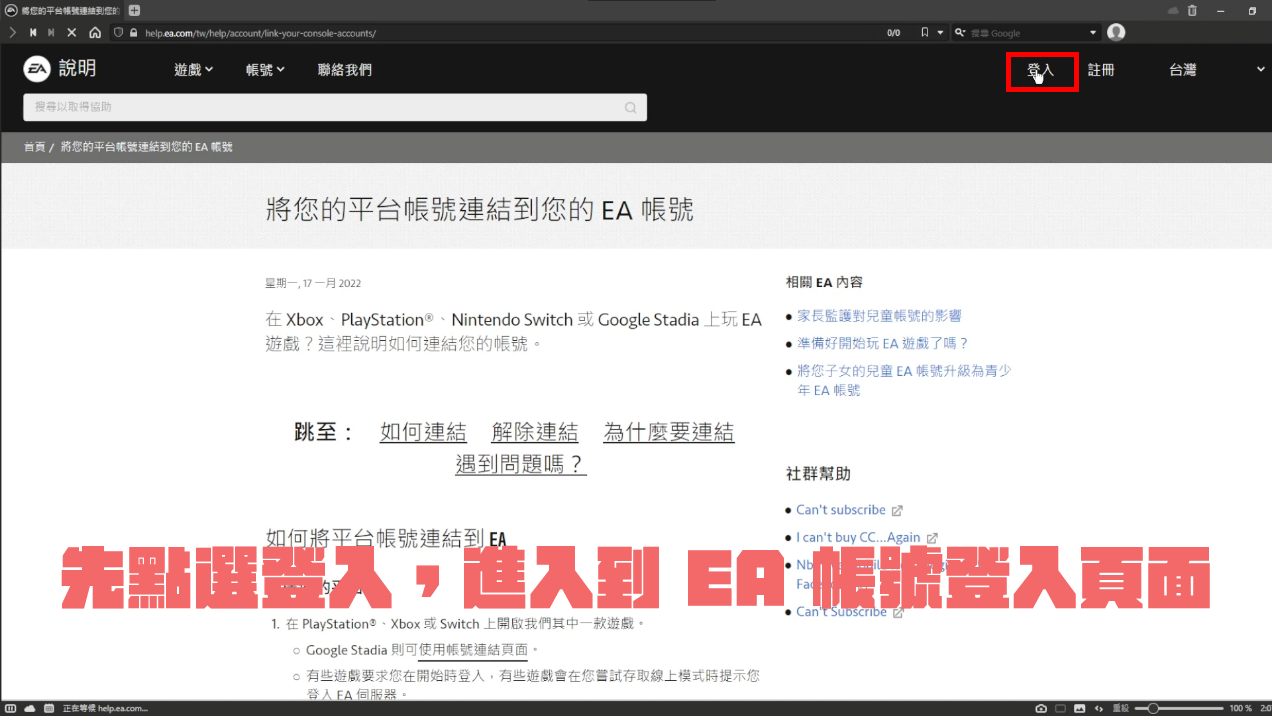1272x716 pixels.
Task: Open the closed-tabs trash icon
Action: pyautogui.click(x=1192, y=10)
